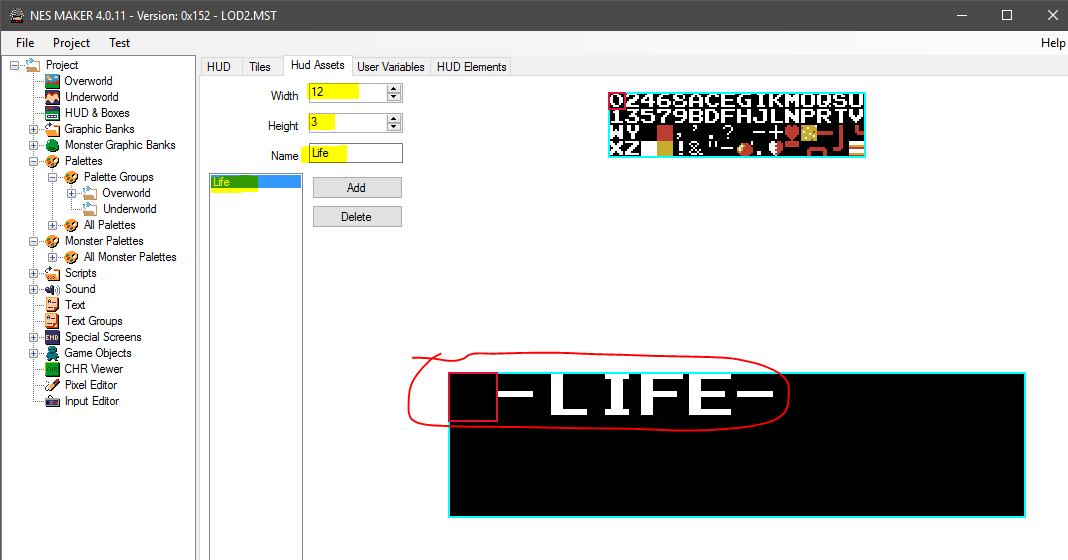1068x560 pixels.
Task: Click the Monster Palettes icon
Action: (x=52, y=241)
